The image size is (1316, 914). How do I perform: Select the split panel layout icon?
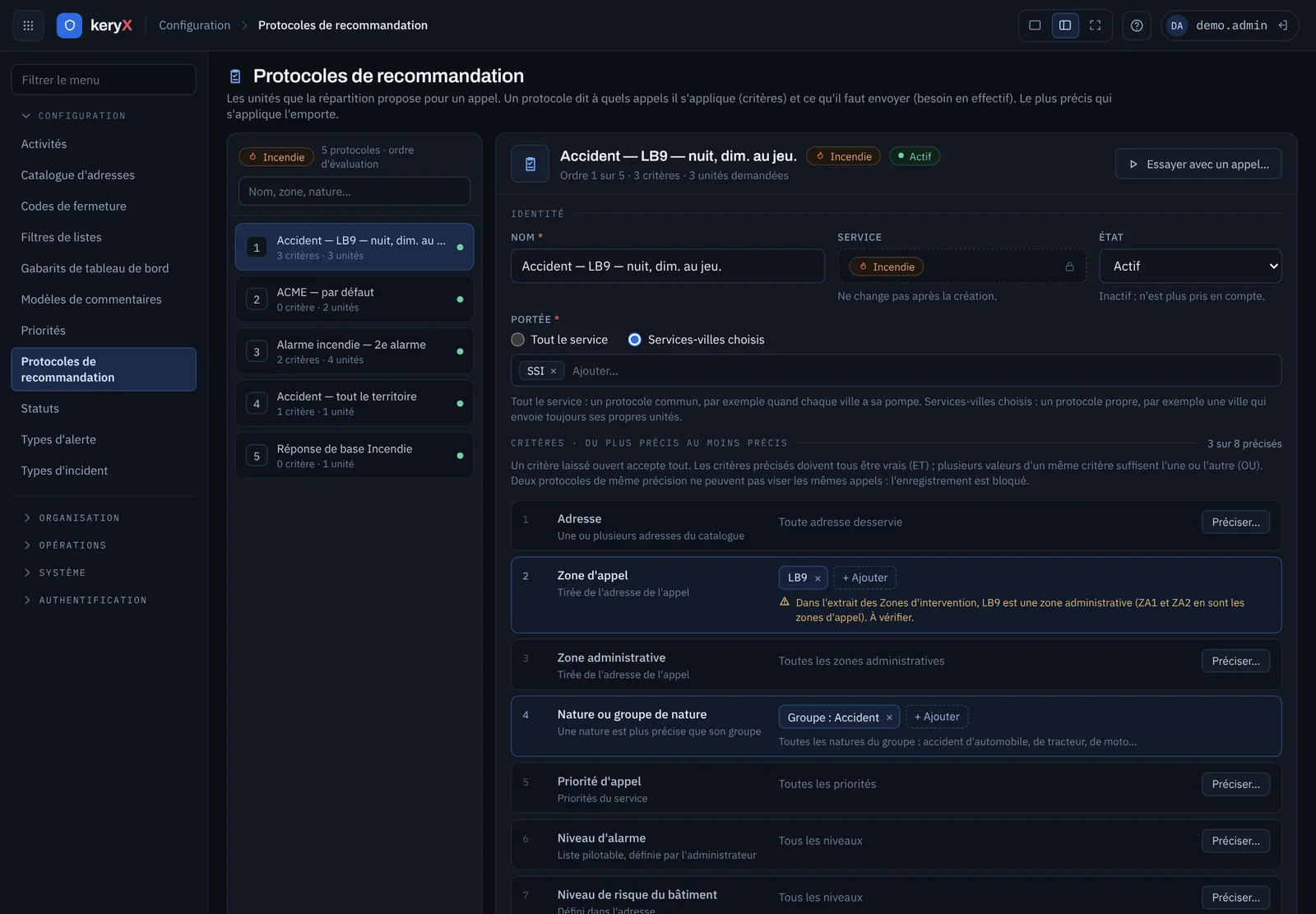pyautogui.click(x=1065, y=26)
